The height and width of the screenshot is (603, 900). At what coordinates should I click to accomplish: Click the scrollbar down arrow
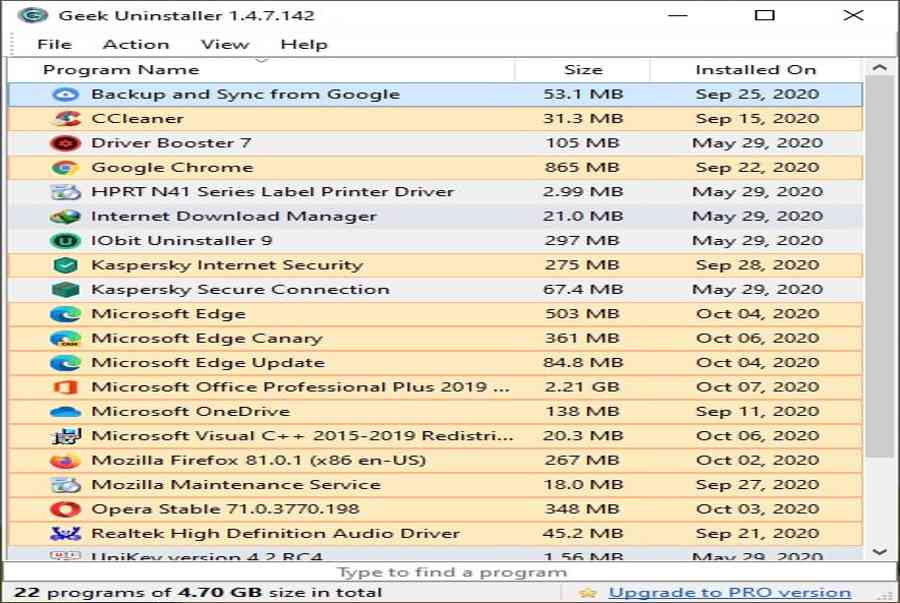pos(879,552)
